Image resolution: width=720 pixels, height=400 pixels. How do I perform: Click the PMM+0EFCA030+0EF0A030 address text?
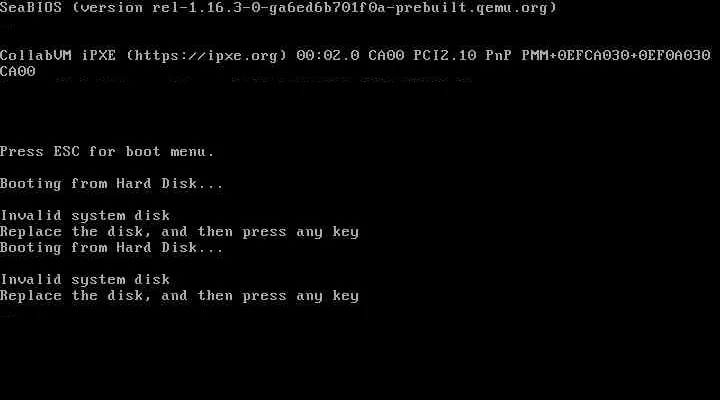pos(616,56)
